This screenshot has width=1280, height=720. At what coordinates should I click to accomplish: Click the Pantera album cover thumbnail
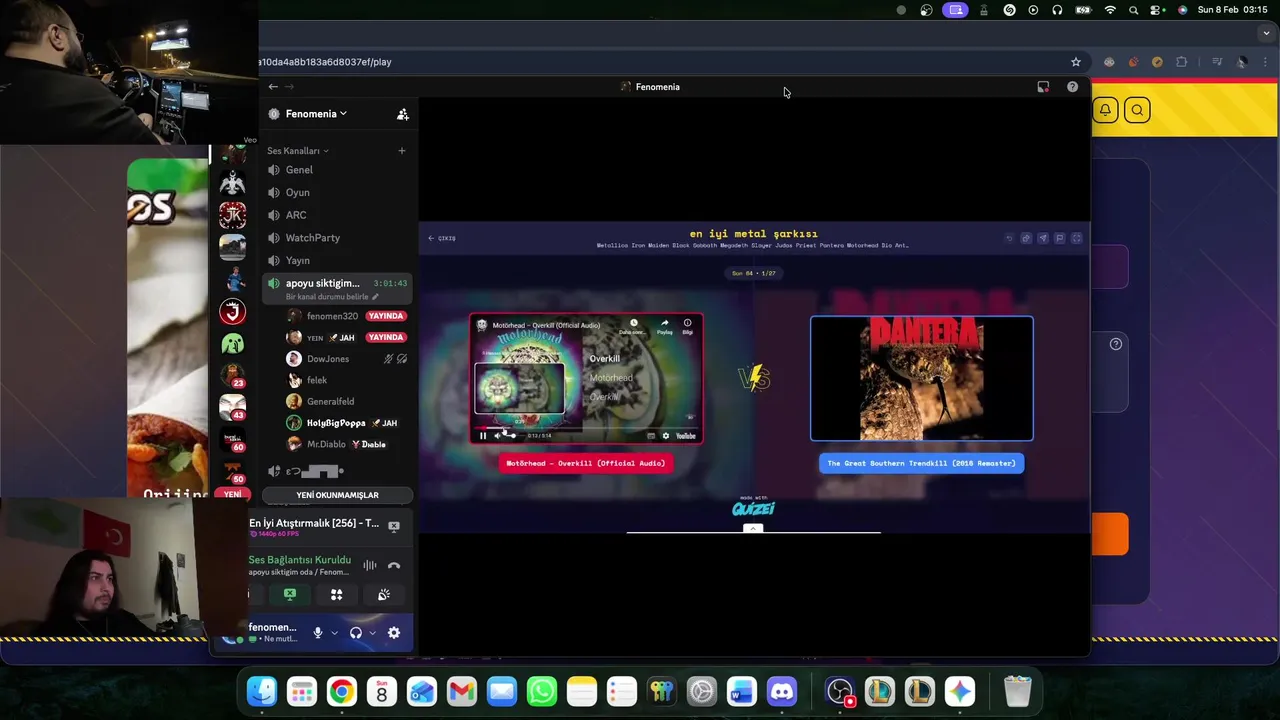coord(921,378)
